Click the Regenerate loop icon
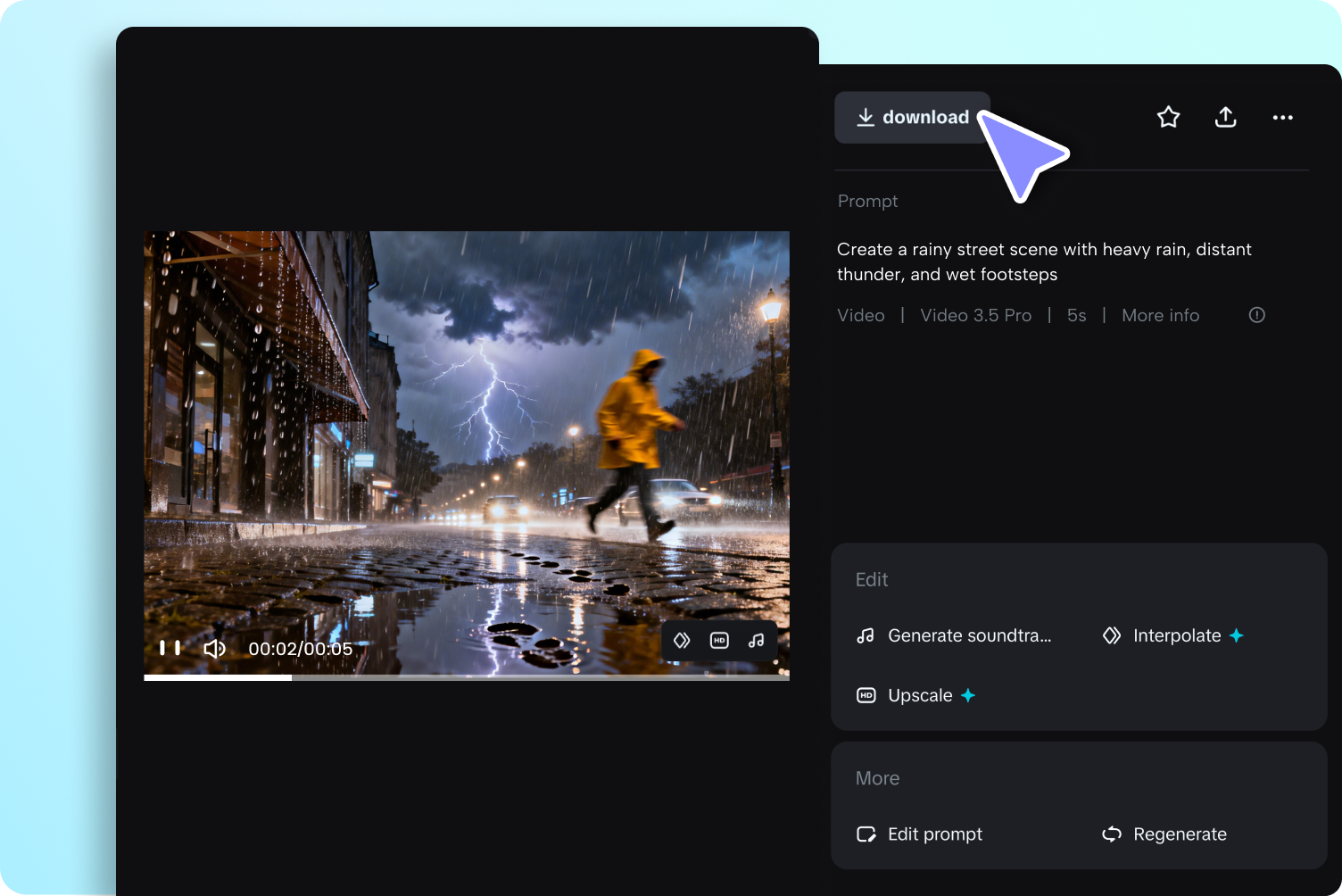The width and height of the screenshot is (1342, 896). pos(1112,834)
